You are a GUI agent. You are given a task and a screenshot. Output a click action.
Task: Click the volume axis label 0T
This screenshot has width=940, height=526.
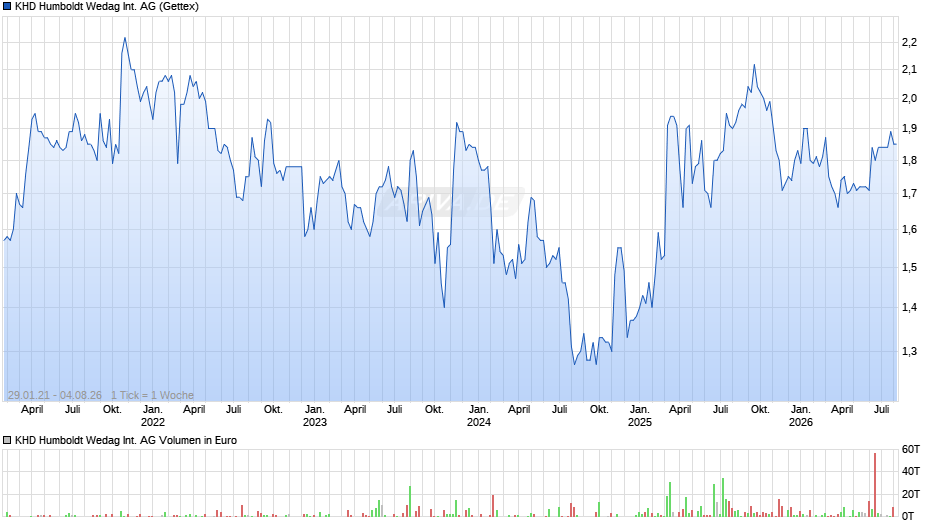coord(908,516)
